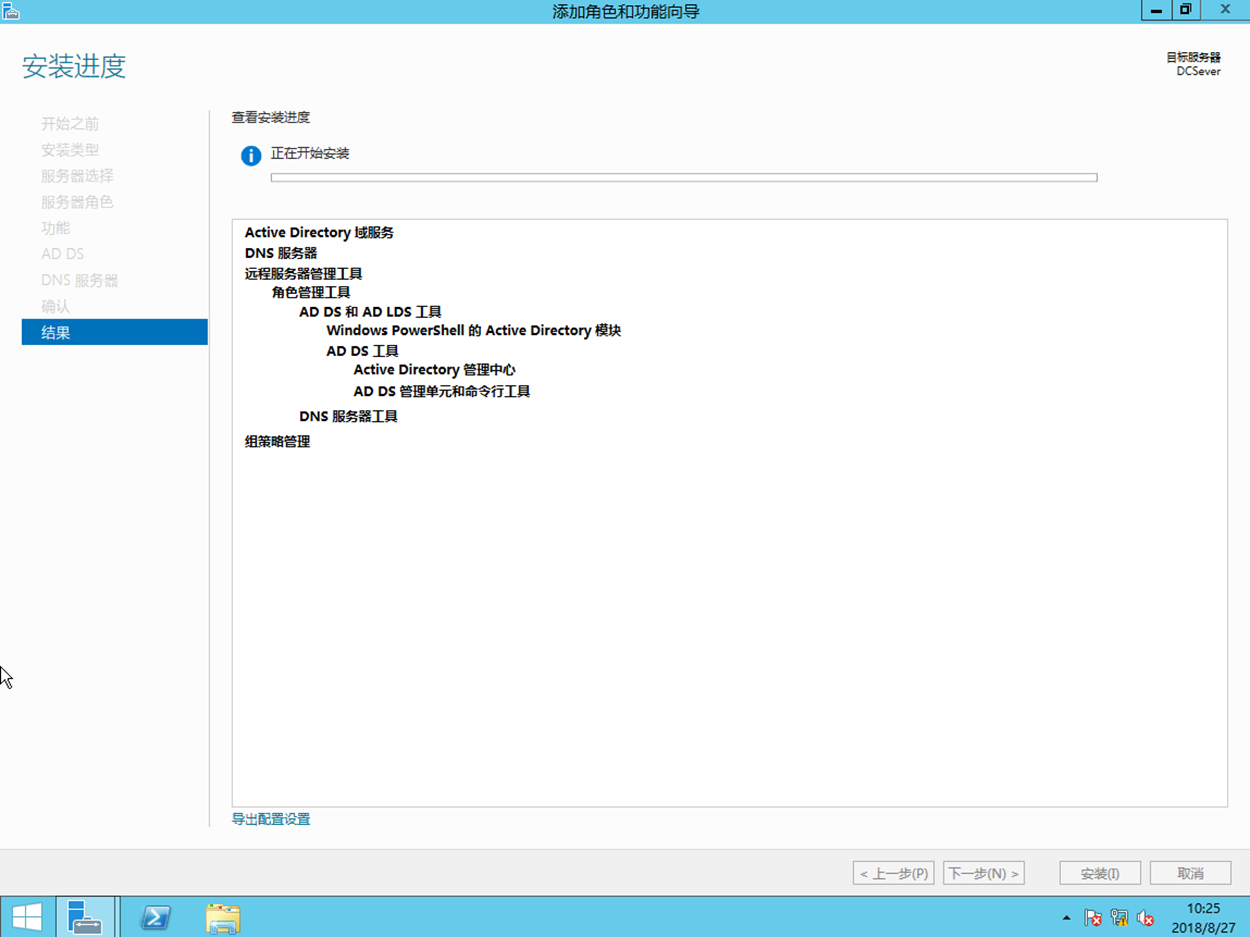Restore down the wizard window

(x=1185, y=10)
